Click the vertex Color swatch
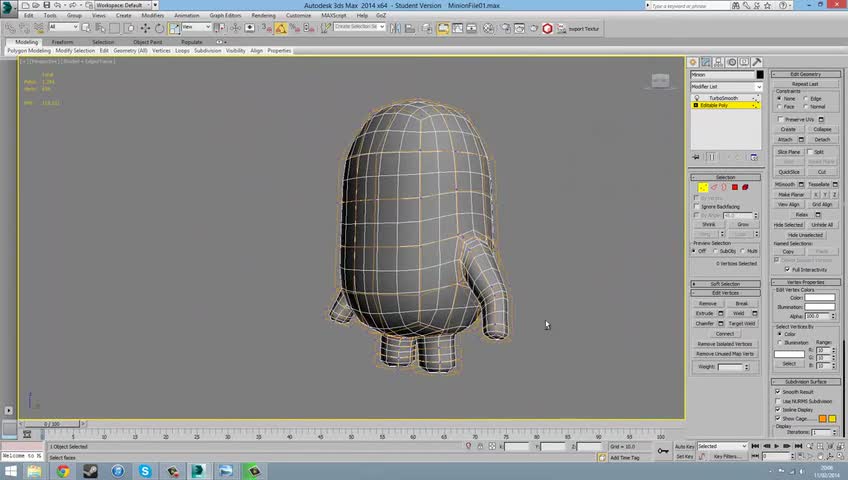 pos(819,298)
